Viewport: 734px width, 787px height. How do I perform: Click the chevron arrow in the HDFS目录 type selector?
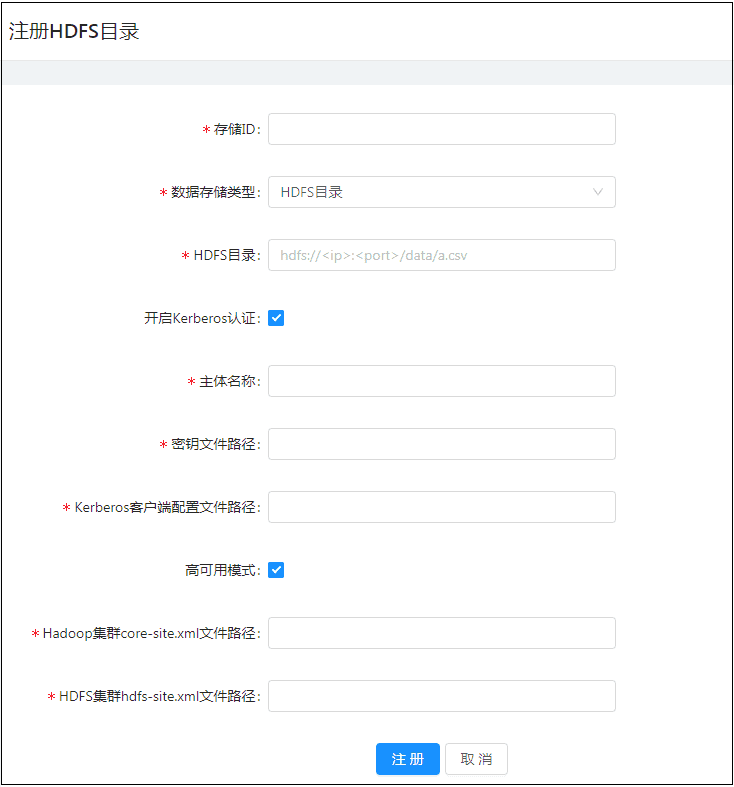coord(598,192)
